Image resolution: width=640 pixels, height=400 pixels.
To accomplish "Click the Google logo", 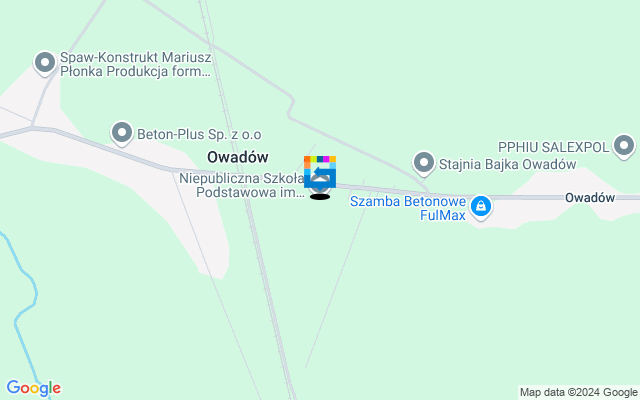I will [x=33, y=388].
